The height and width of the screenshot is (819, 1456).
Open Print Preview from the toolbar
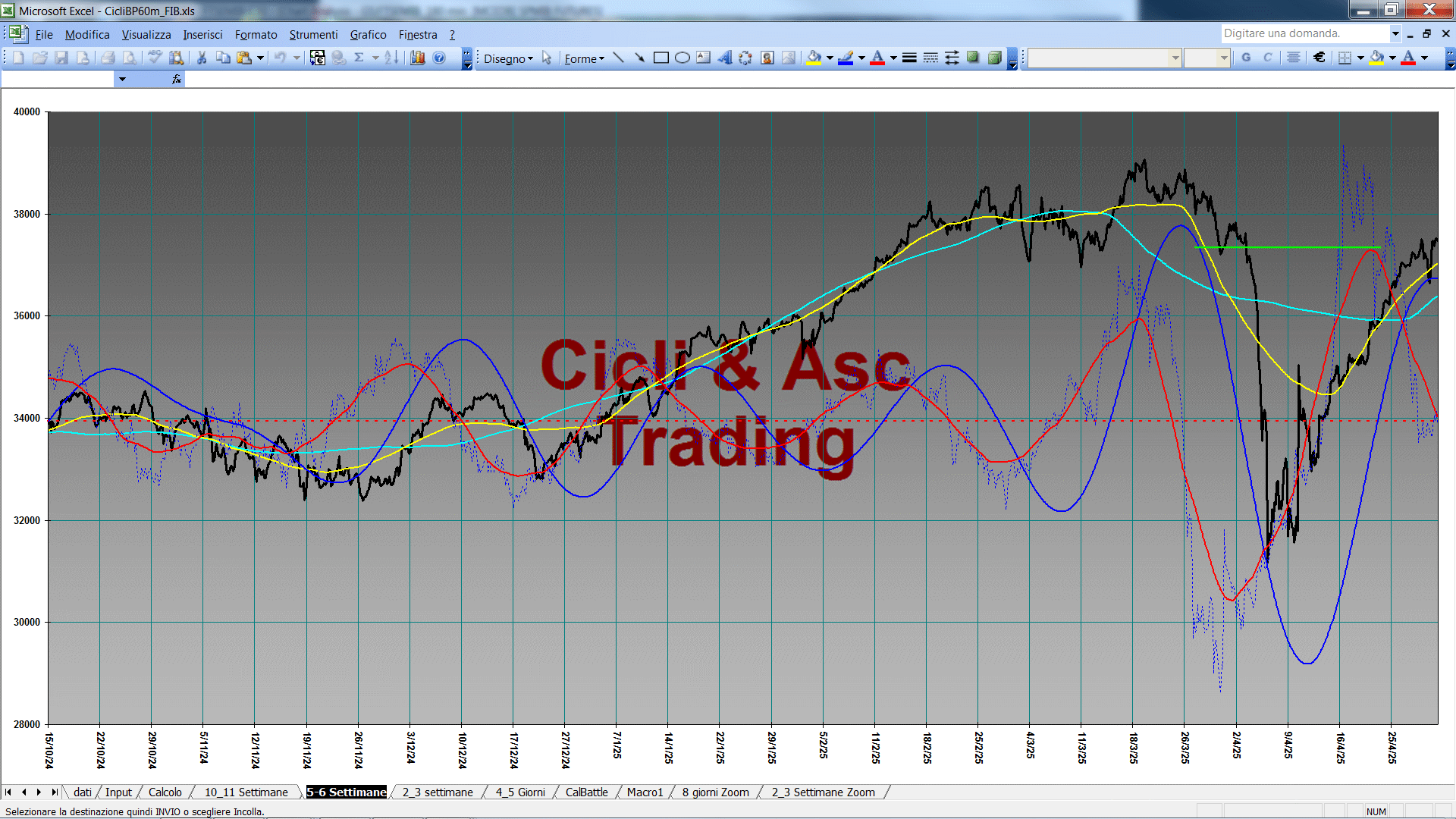[130, 58]
